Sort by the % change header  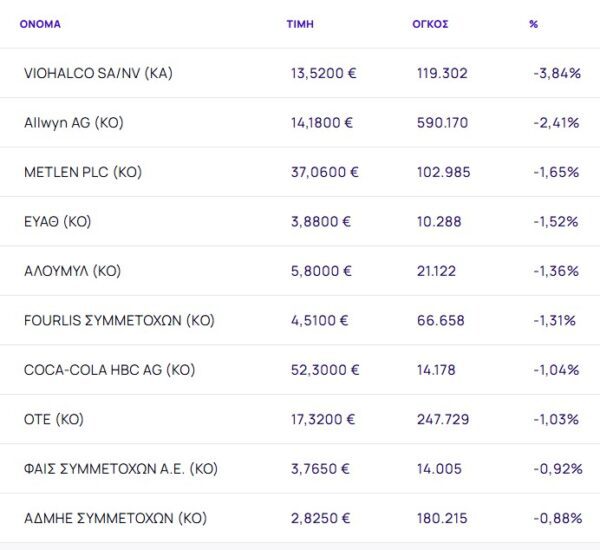click(x=533, y=24)
